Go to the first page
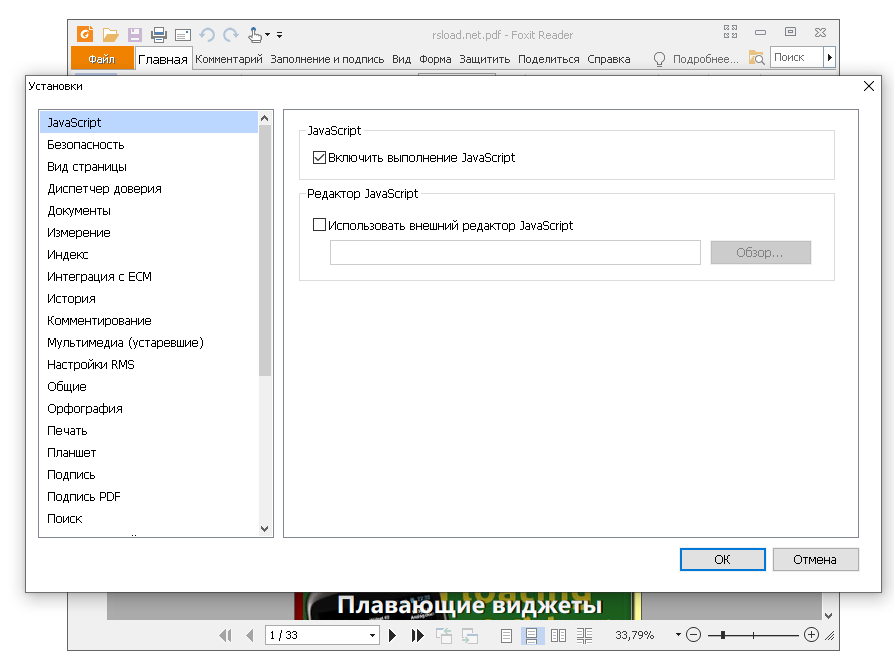Image resolution: width=894 pixels, height=667 pixels. (226, 635)
